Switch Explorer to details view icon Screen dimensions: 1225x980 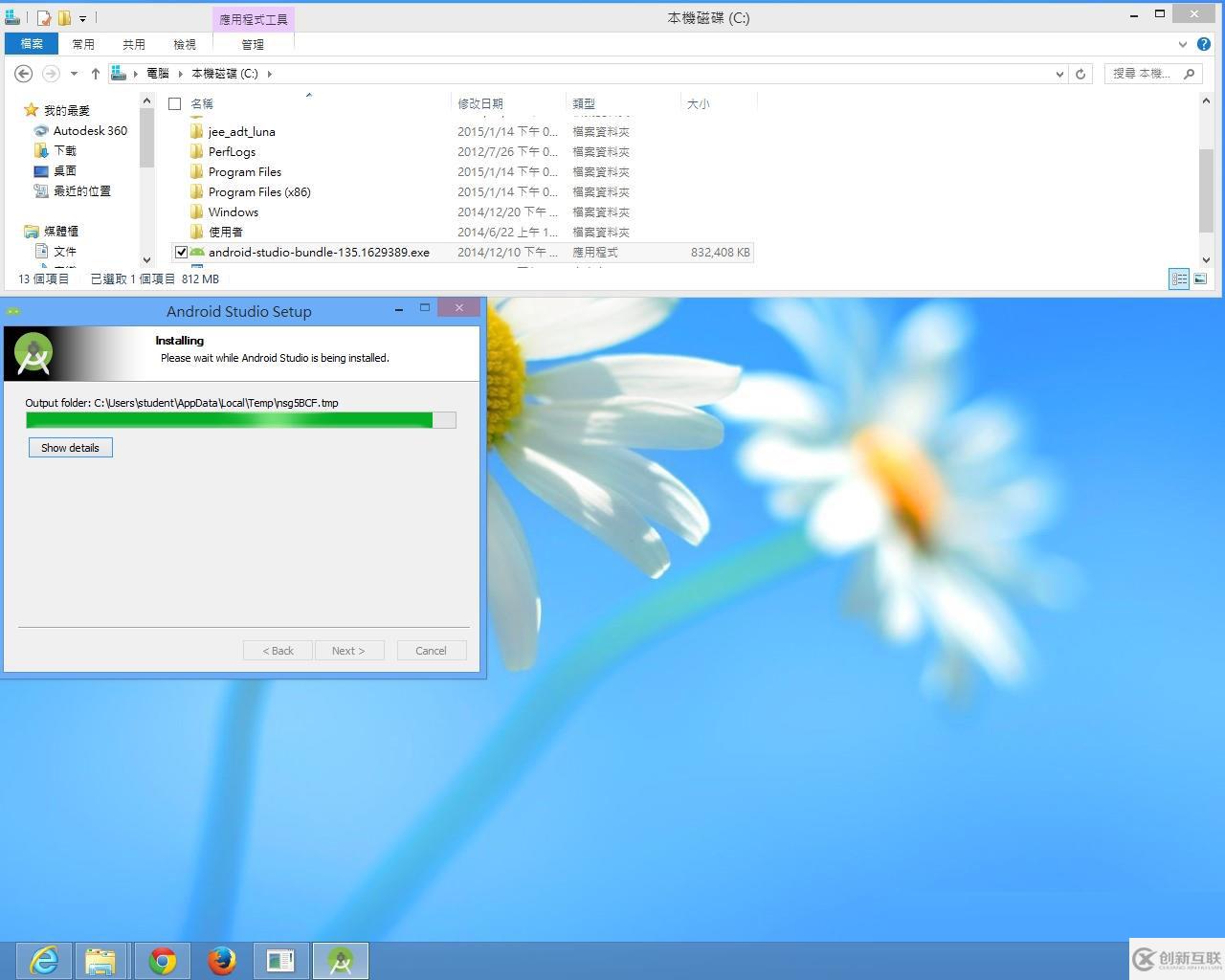click(1179, 278)
